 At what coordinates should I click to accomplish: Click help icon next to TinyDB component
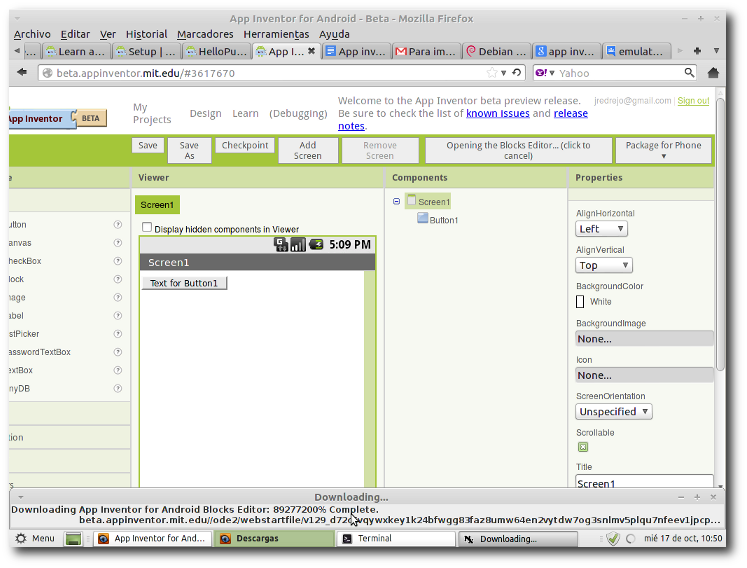click(118, 388)
